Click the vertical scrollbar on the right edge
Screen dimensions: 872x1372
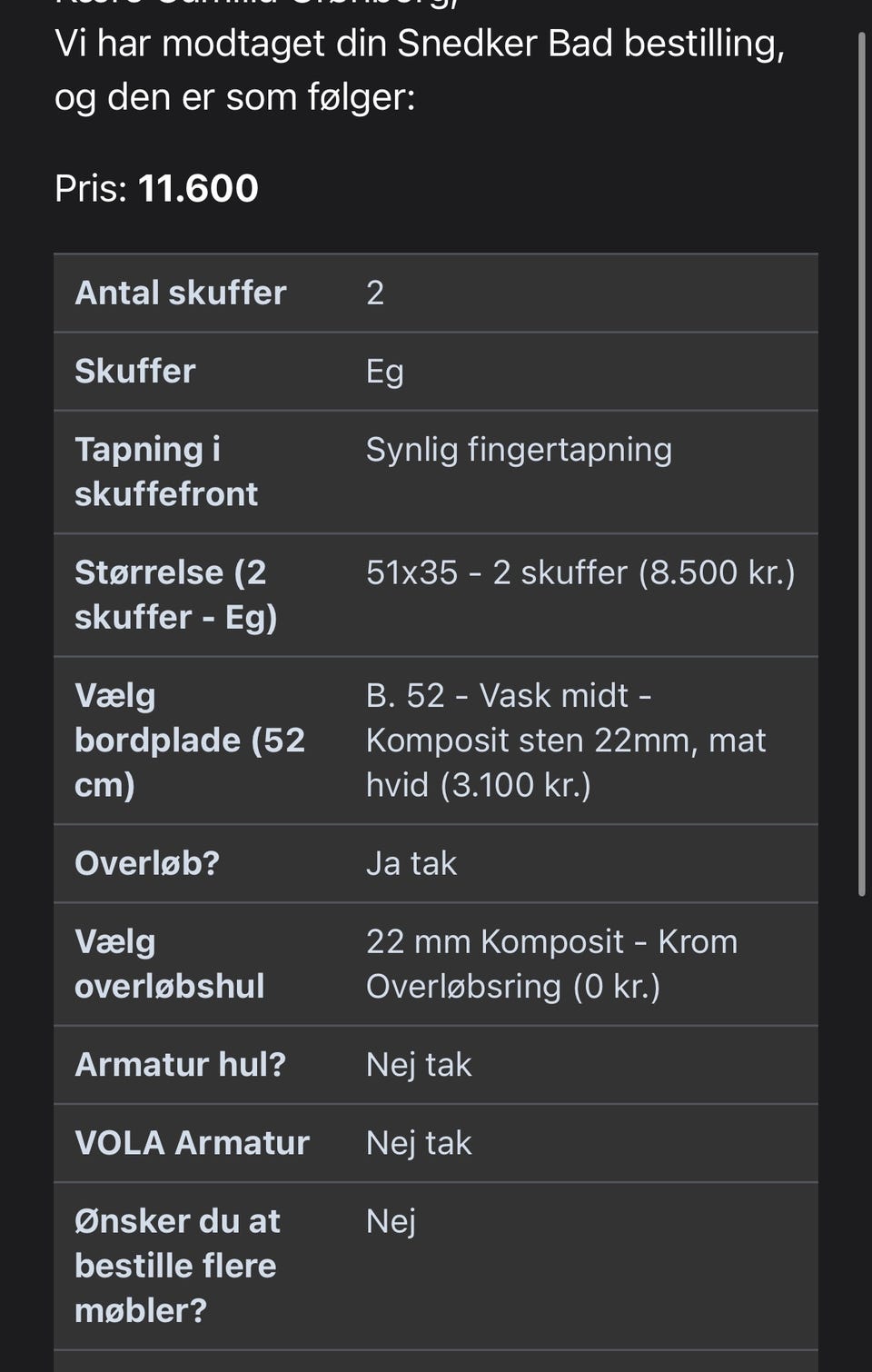861,463
